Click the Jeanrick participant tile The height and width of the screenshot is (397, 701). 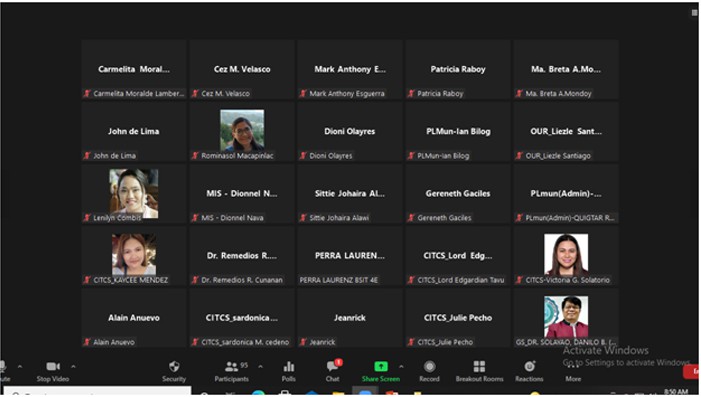[x=350, y=318]
